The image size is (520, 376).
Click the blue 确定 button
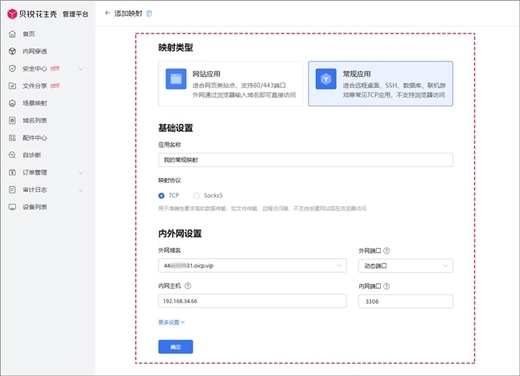[x=175, y=347]
